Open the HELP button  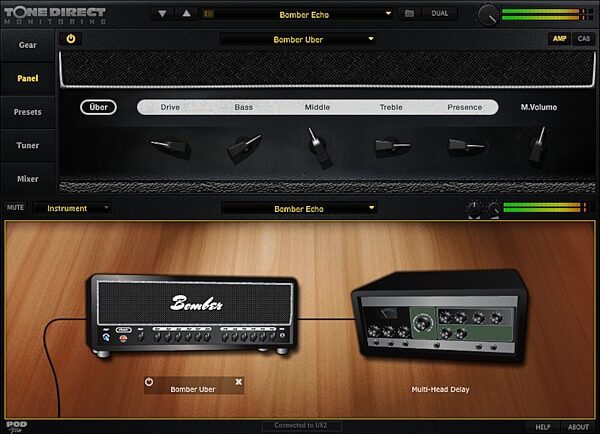point(543,427)
